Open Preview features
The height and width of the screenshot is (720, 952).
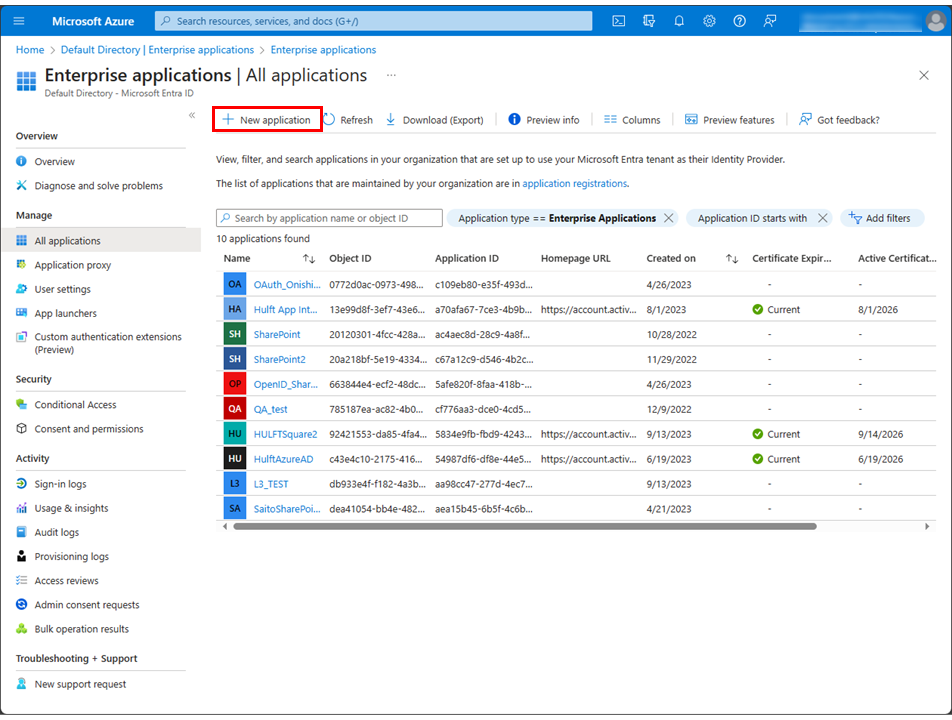tap(730, 120)
